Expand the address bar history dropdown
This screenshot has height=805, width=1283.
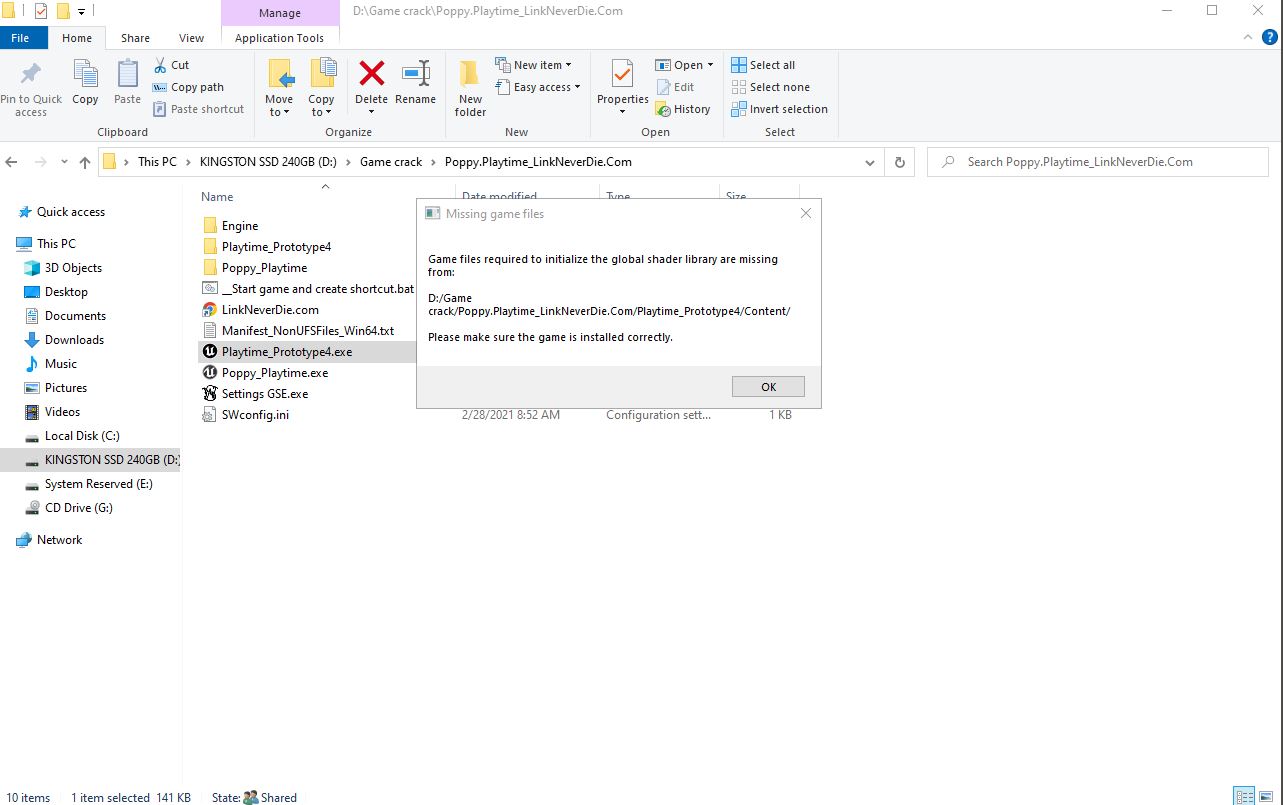tap(870, 162)
